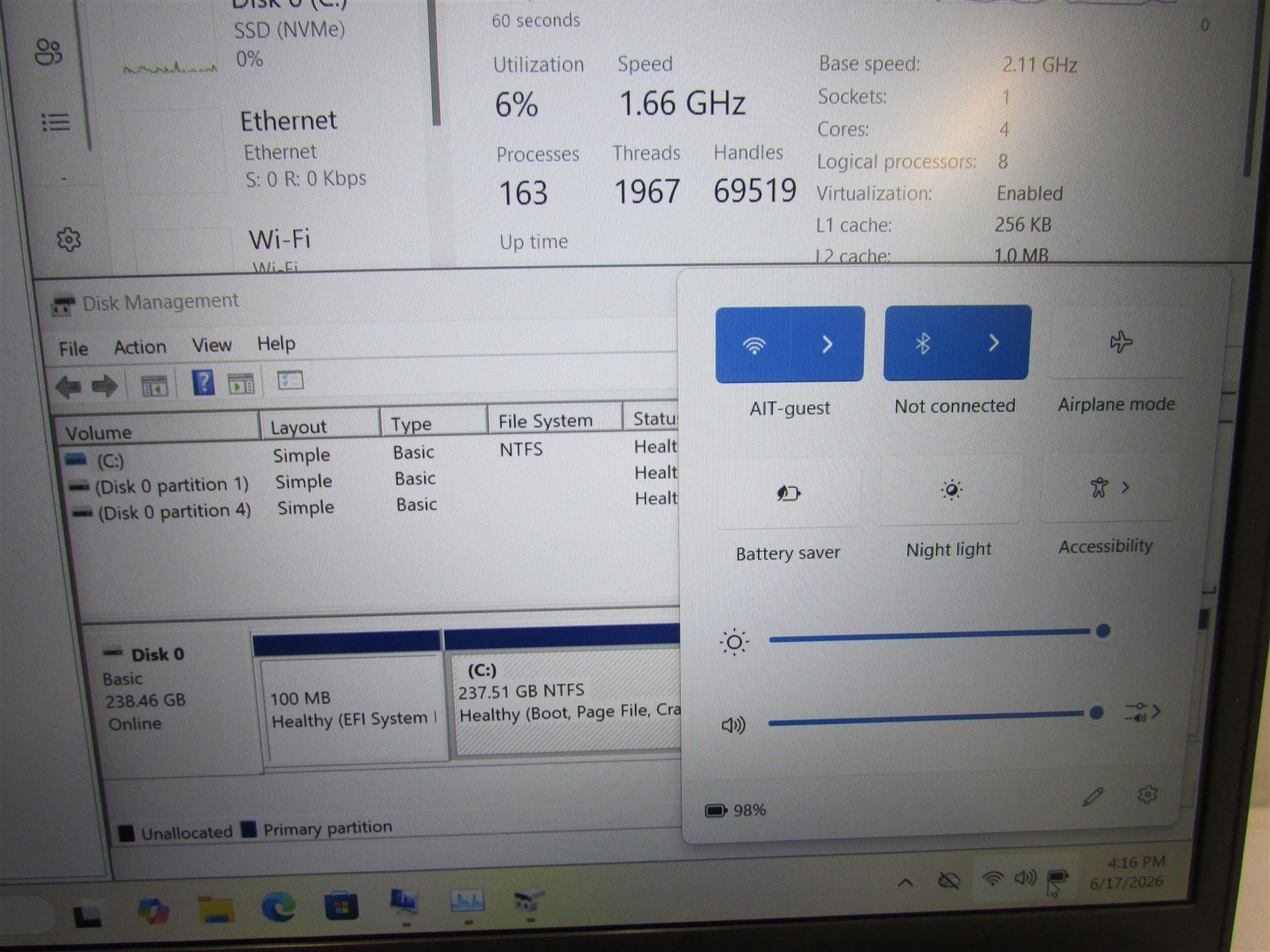Click the volume icon in system tray
Viewport: 1270px width, 952px height.
(x=1026, y=877)
